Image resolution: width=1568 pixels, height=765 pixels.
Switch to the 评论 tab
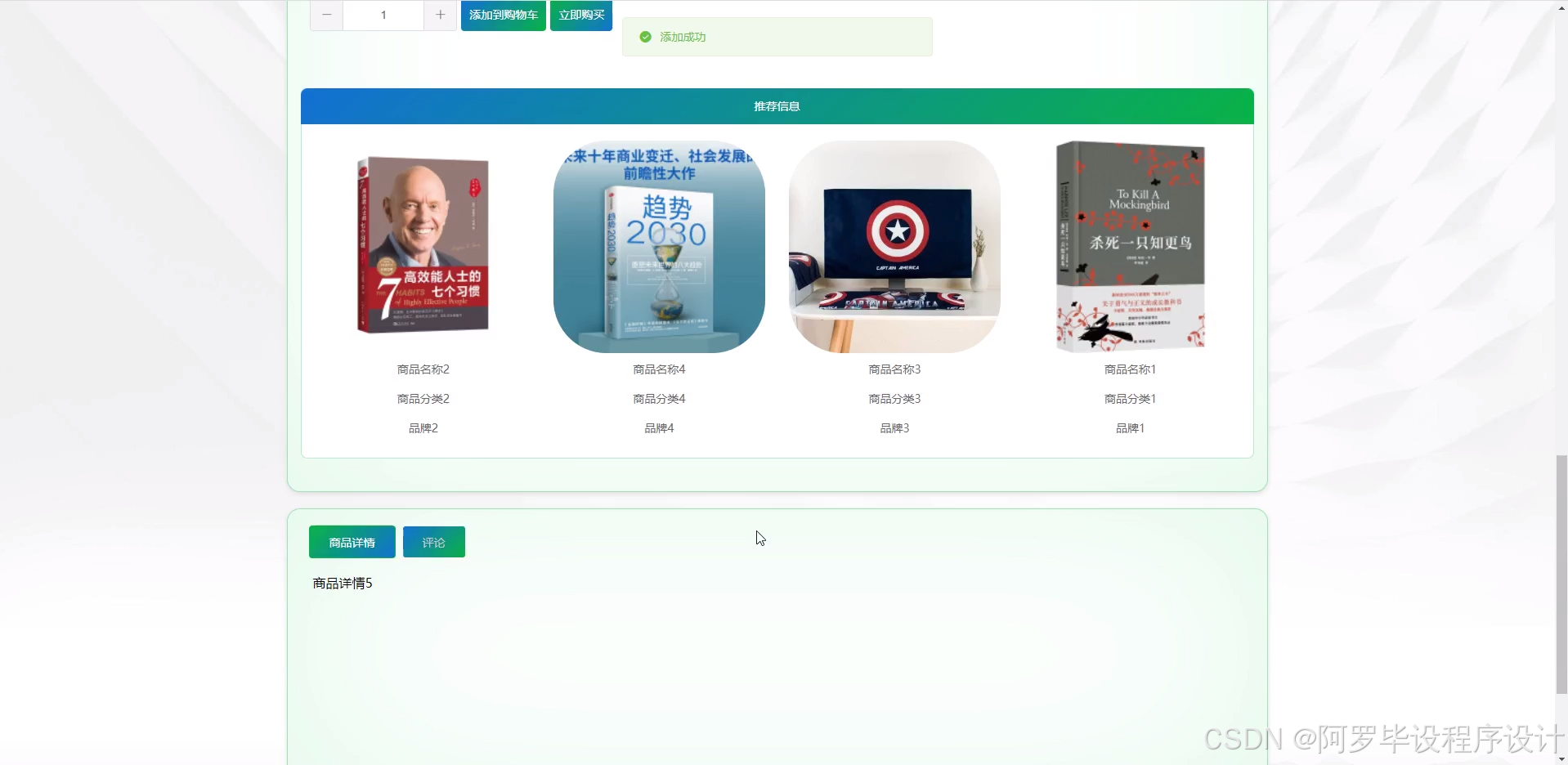click(x=434, y=542)
